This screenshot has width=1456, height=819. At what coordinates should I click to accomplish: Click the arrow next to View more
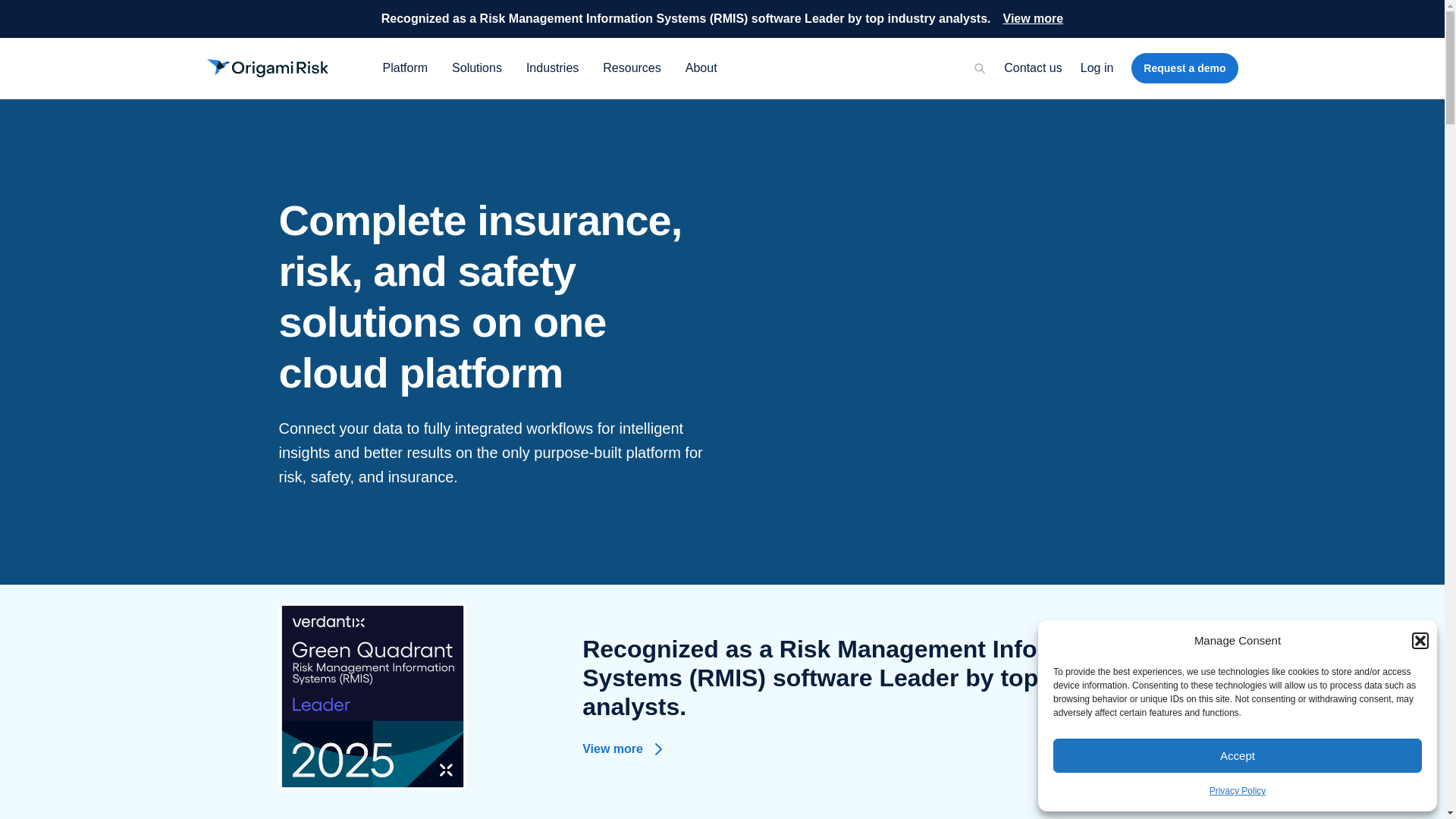tap(658, 749)
